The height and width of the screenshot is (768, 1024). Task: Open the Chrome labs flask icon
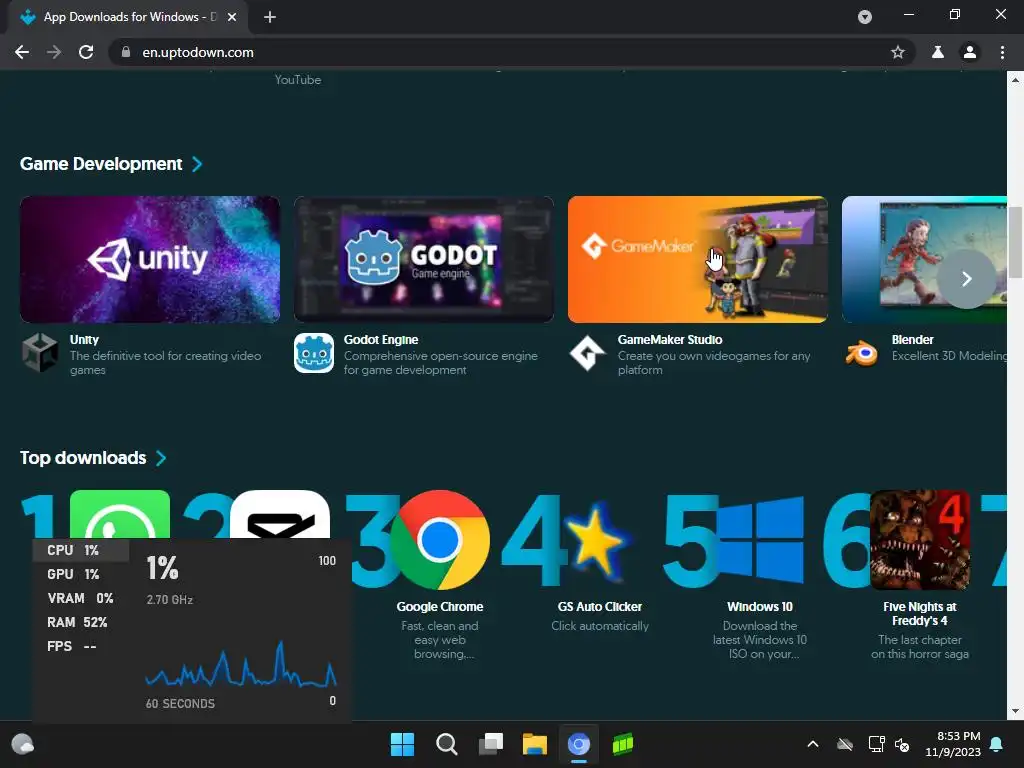[937, 52]
